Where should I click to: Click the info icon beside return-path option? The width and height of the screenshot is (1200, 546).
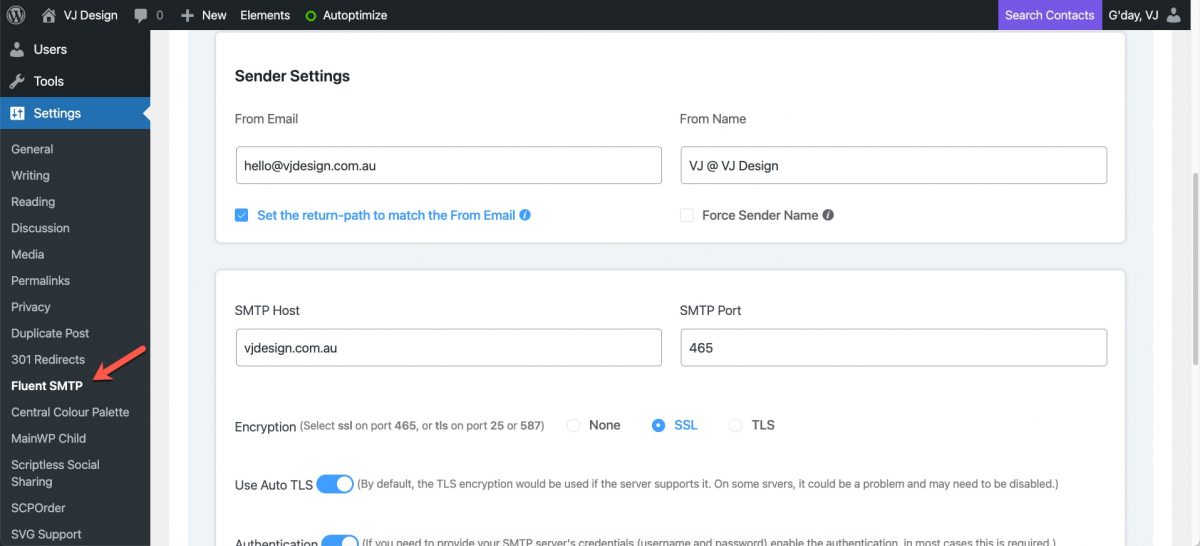[x=525, y=215]
